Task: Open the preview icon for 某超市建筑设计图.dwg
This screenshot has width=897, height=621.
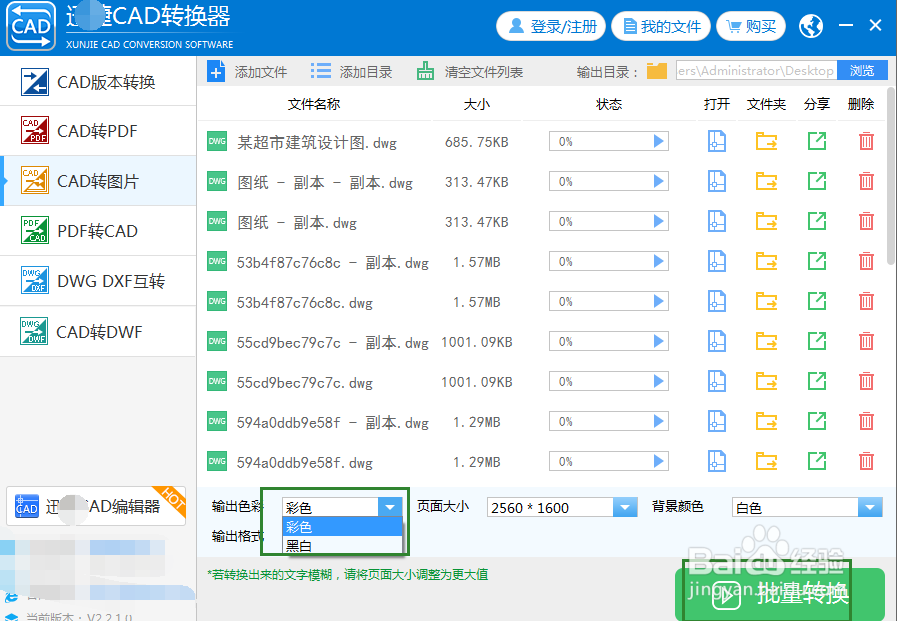Action: click(x=716, y=141)
